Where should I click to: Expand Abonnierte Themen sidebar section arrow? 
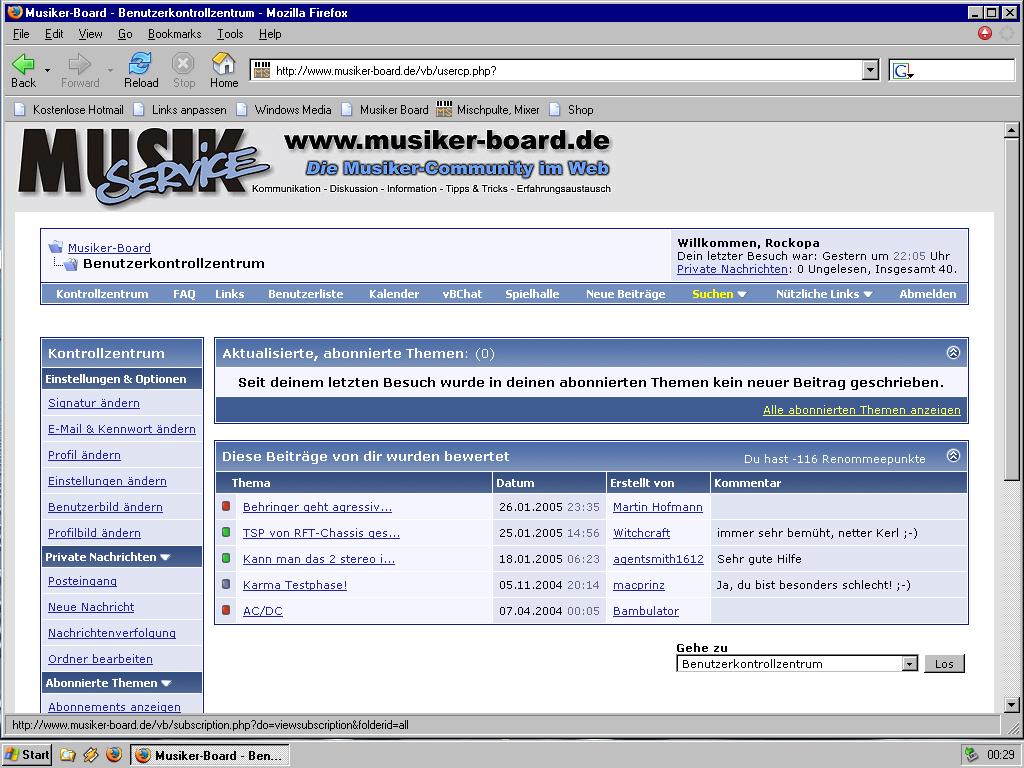pyautogui.click(x=166, y=683)
